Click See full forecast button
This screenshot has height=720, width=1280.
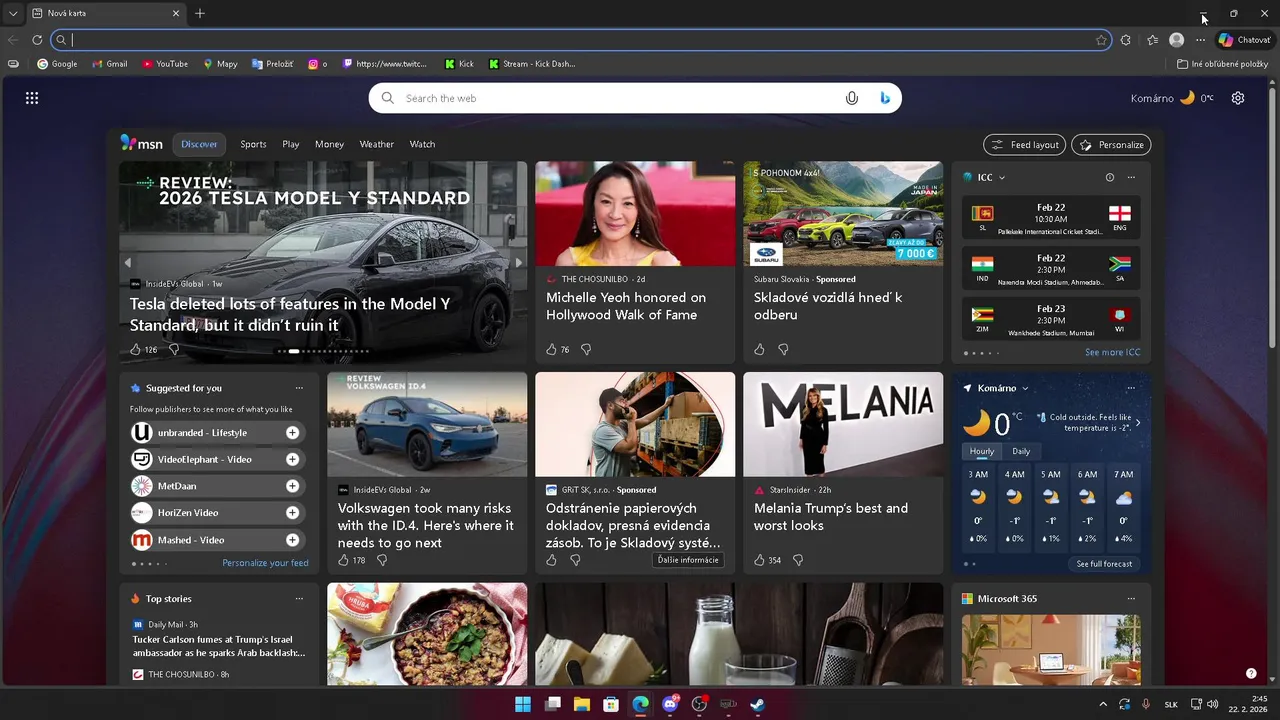point(1104,564)
